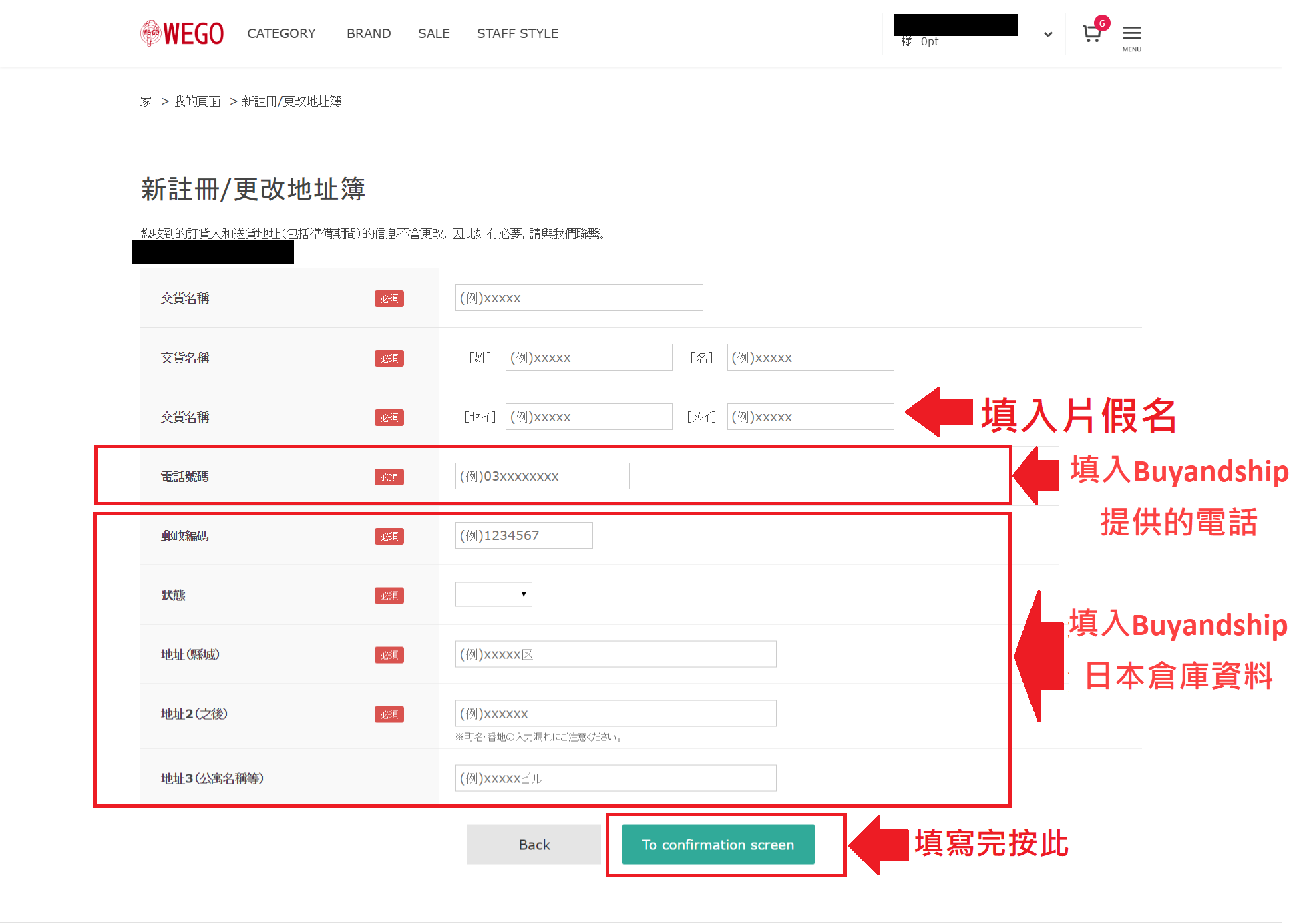This screenshot has width=1313, height=924.
Task: Click the WEGO logo
Action: pyautogui.click(x=182, y=33)
